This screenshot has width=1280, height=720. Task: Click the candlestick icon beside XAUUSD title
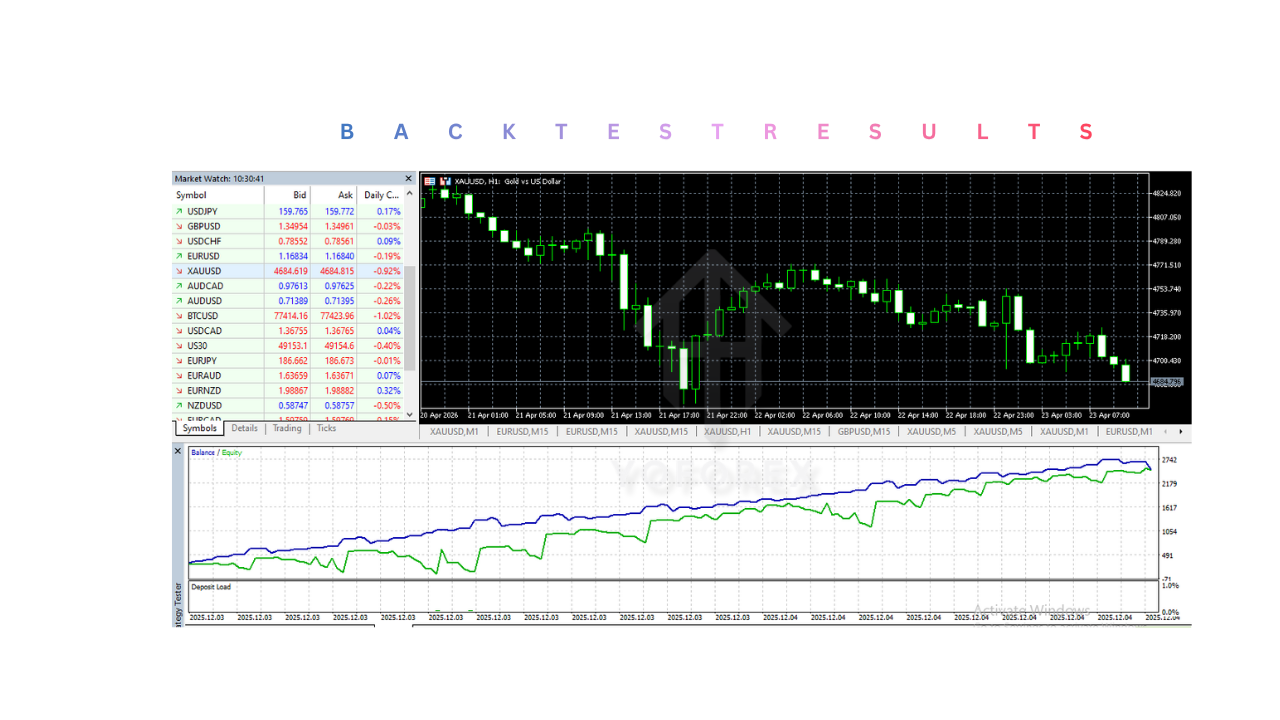(445, 181)
